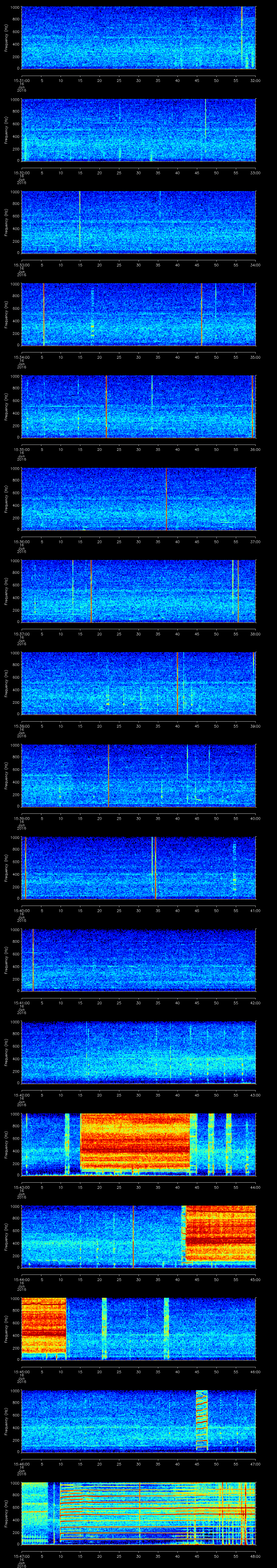Screen dimensions: 277x1568
Task: Click the 15:39:00 time axis label
Action: [x=21, y=818]
